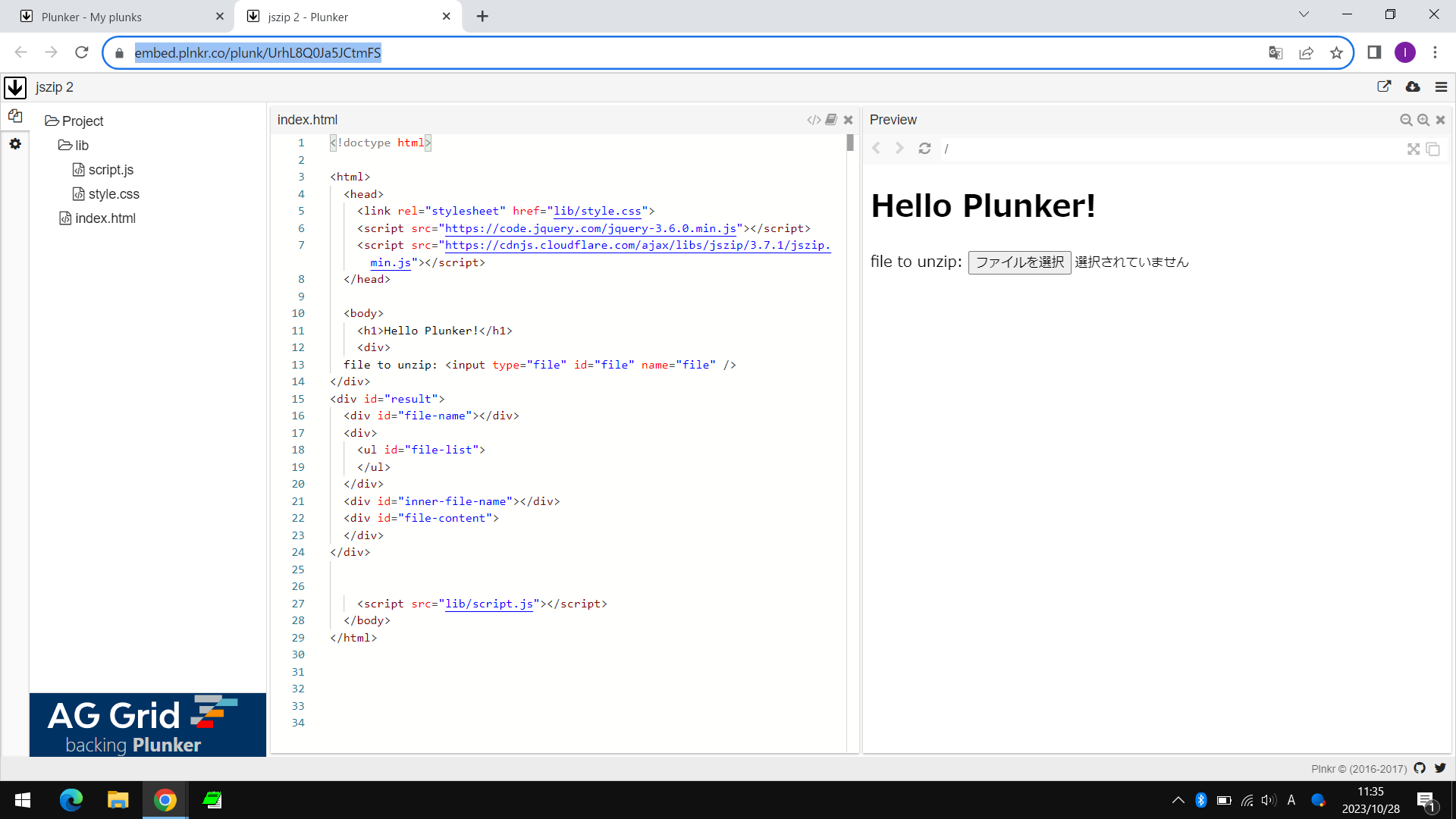Collapse the lib folder
1456x819 pixels.
tap(74, 146)
